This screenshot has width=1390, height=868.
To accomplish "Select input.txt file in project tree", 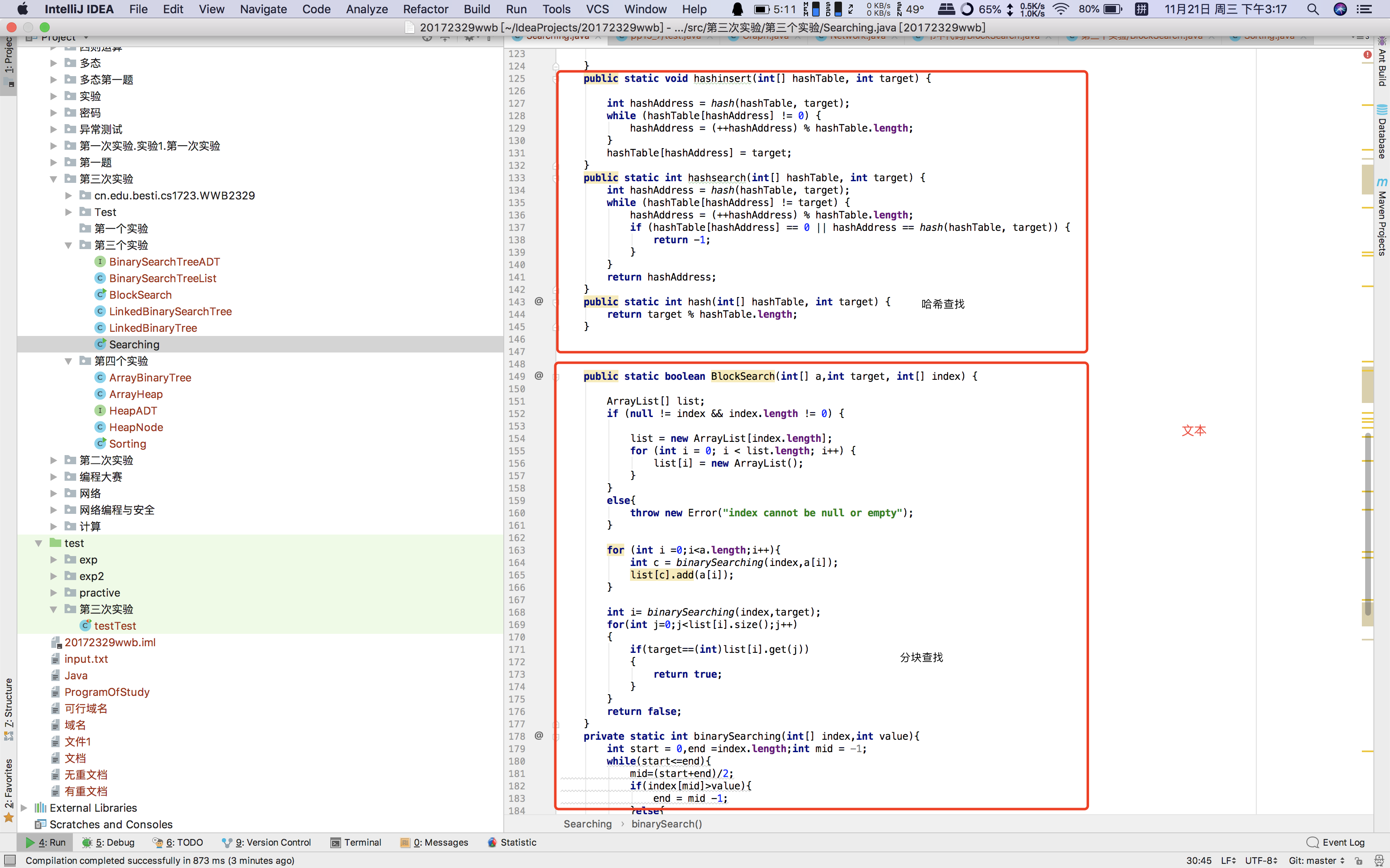I will (86, 659).
